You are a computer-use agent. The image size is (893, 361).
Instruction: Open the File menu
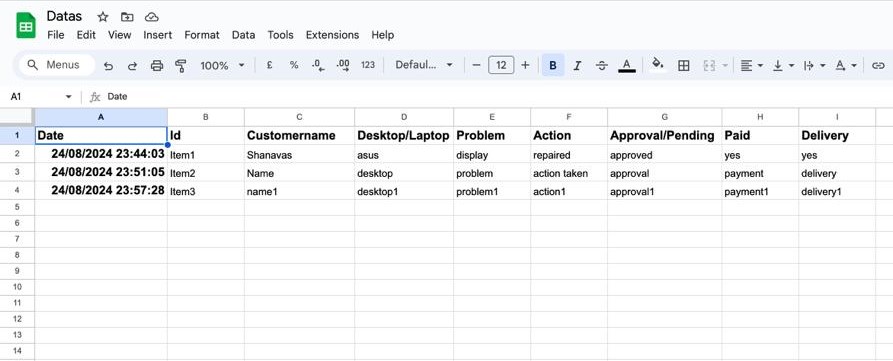click(55, 35)
